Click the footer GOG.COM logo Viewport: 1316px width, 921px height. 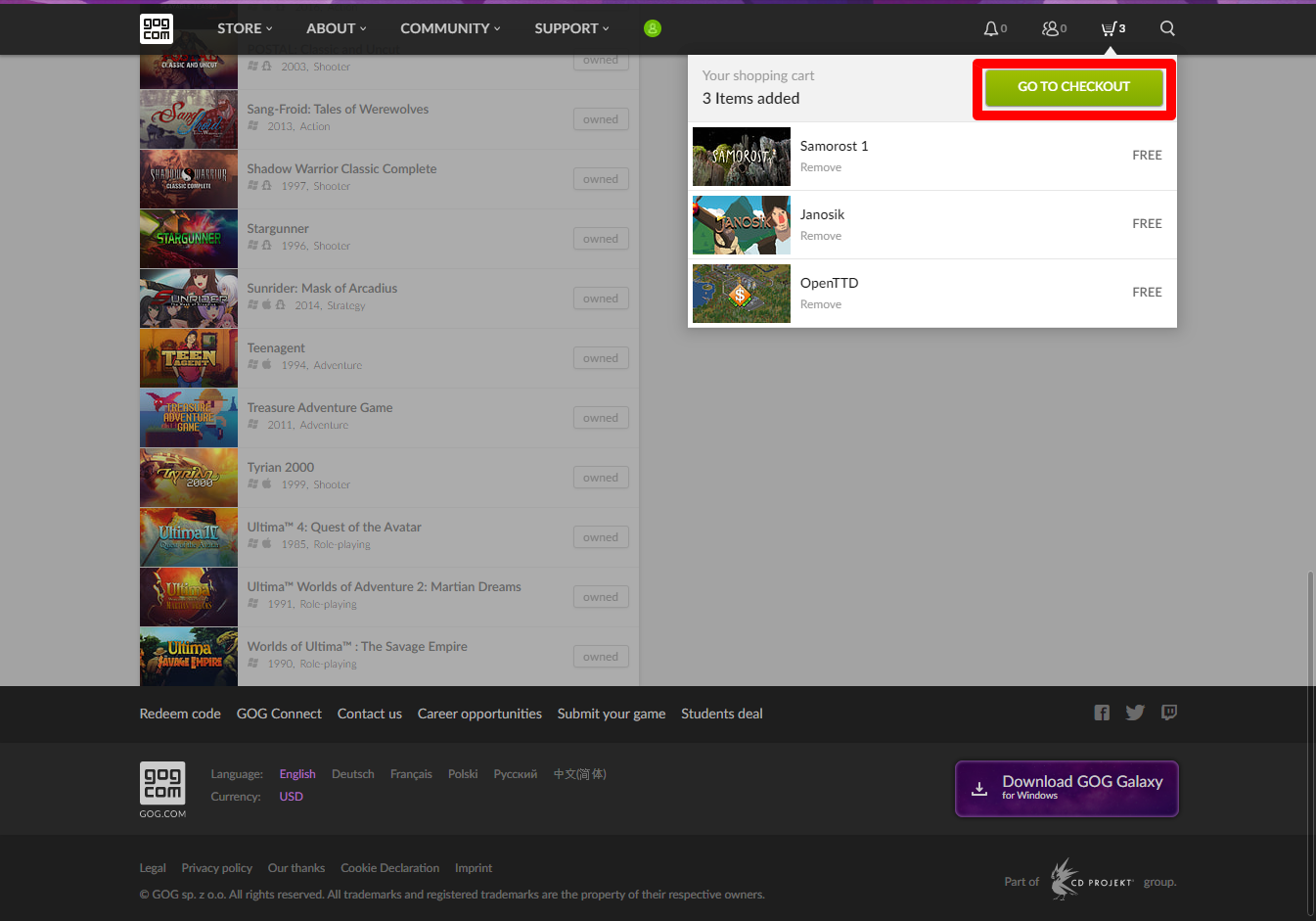(x=162, y=790)
